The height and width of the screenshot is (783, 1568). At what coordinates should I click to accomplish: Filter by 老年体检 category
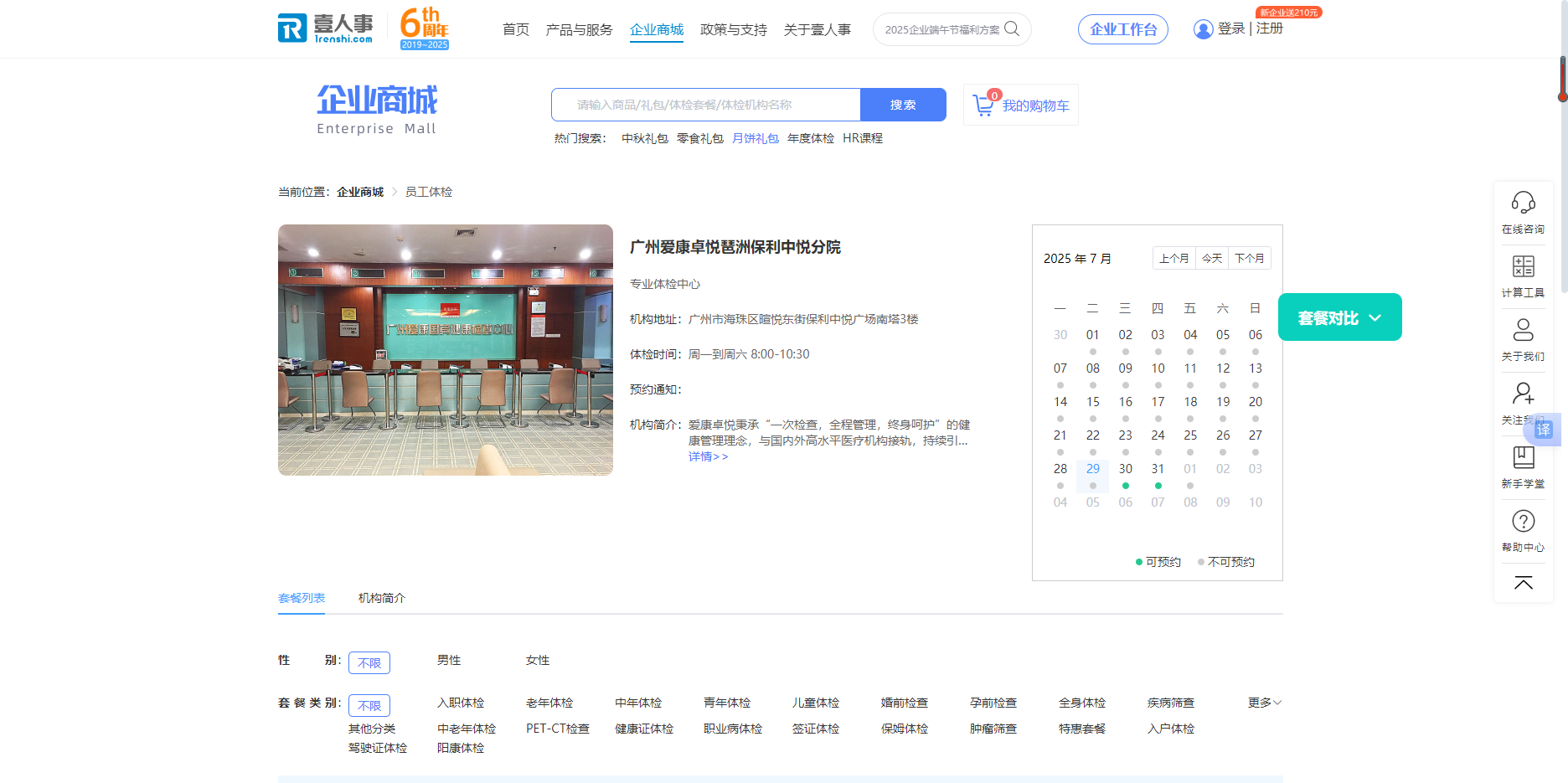click(549, 703)
